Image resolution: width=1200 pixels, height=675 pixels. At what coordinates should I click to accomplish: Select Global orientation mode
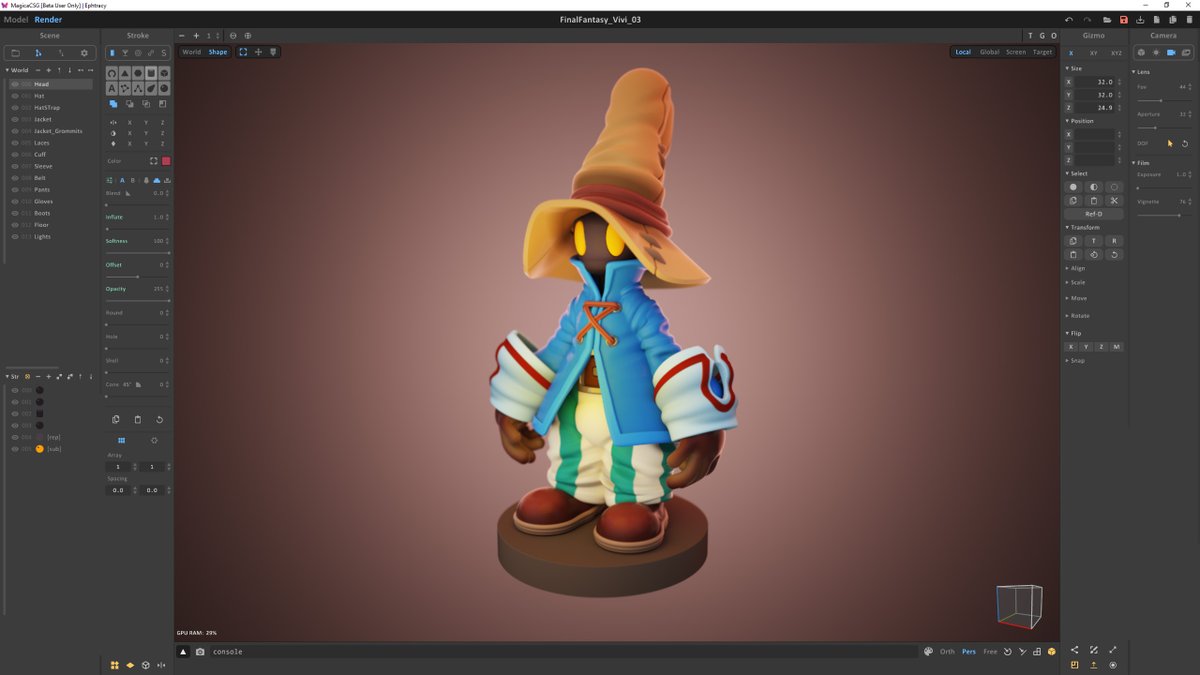(x=989, y=51)
